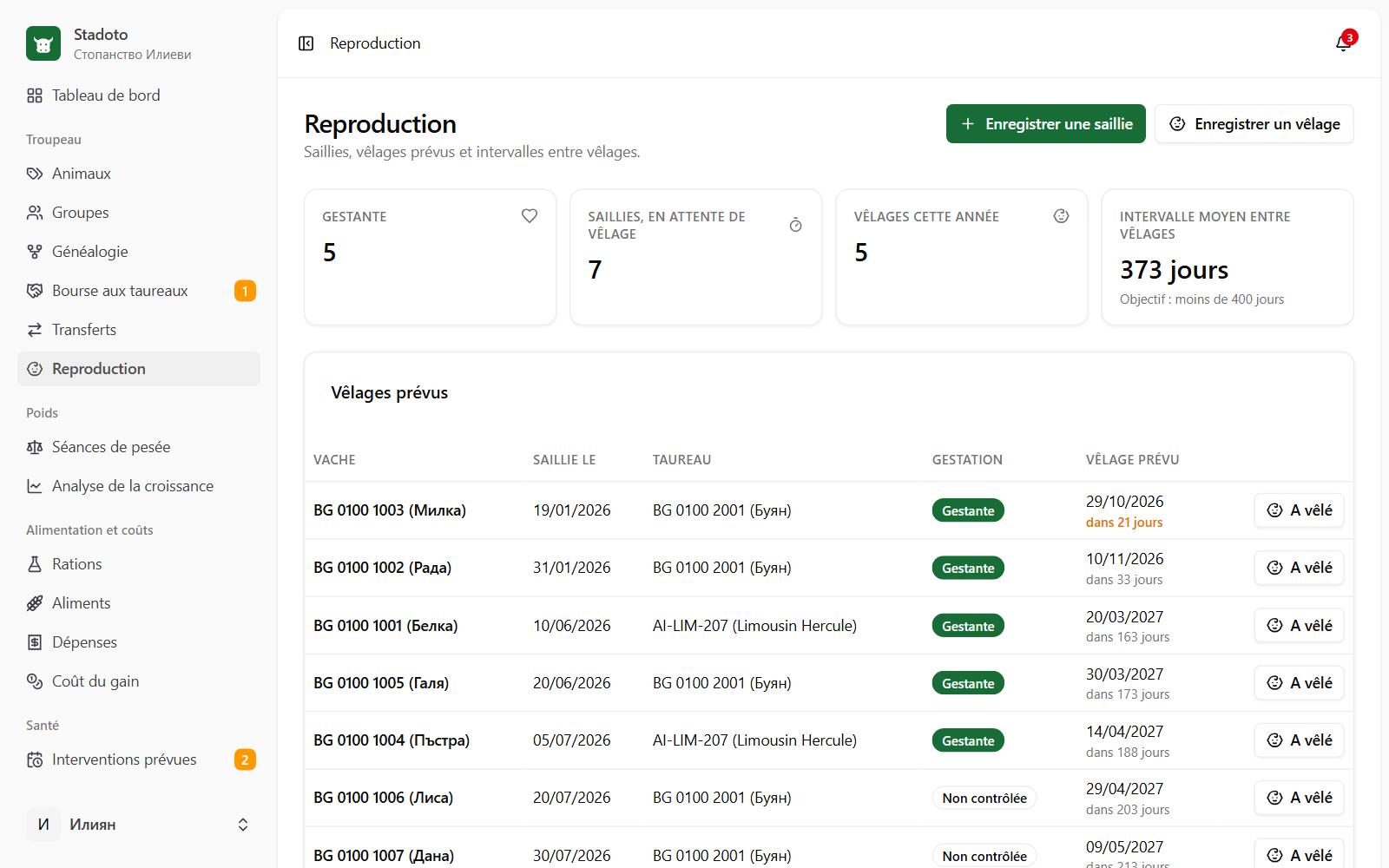Click the Tableau de bord grid icon
Viewport: 1389px width, 868px height.
35,95
